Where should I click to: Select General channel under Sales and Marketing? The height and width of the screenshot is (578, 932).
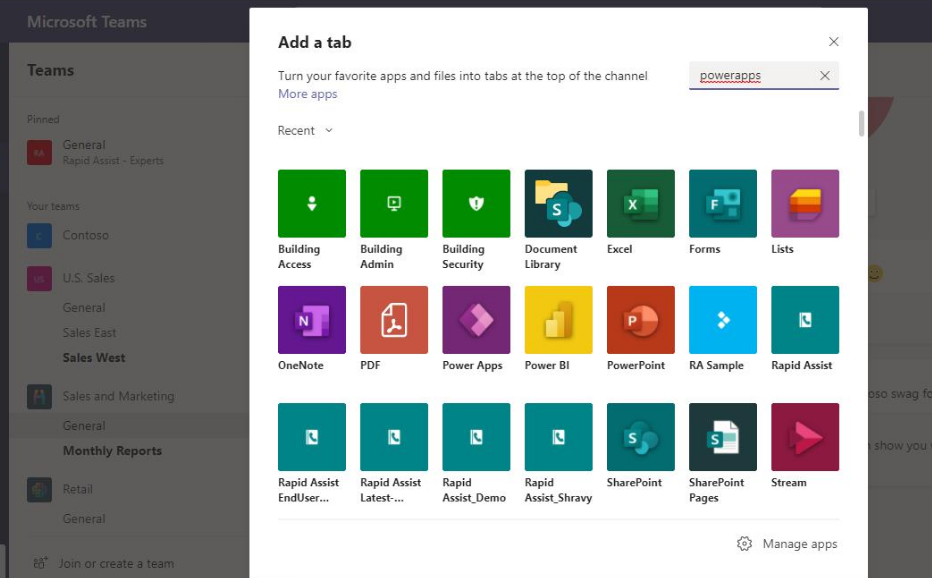pos(84,426)
